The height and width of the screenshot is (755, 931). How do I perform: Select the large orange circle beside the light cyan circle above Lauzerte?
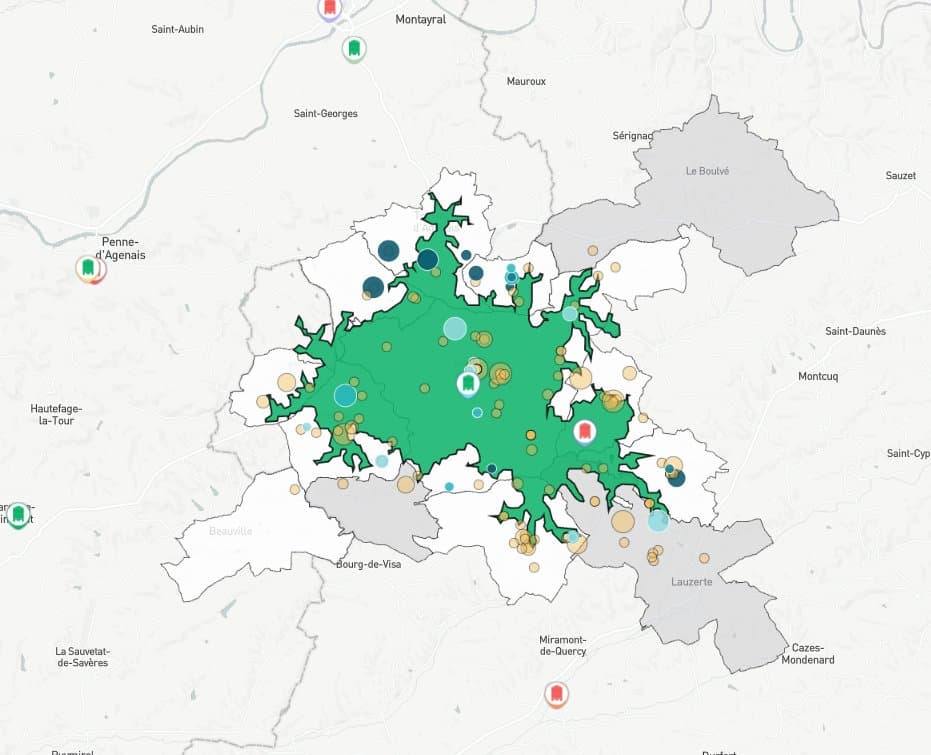click(623, 521)
